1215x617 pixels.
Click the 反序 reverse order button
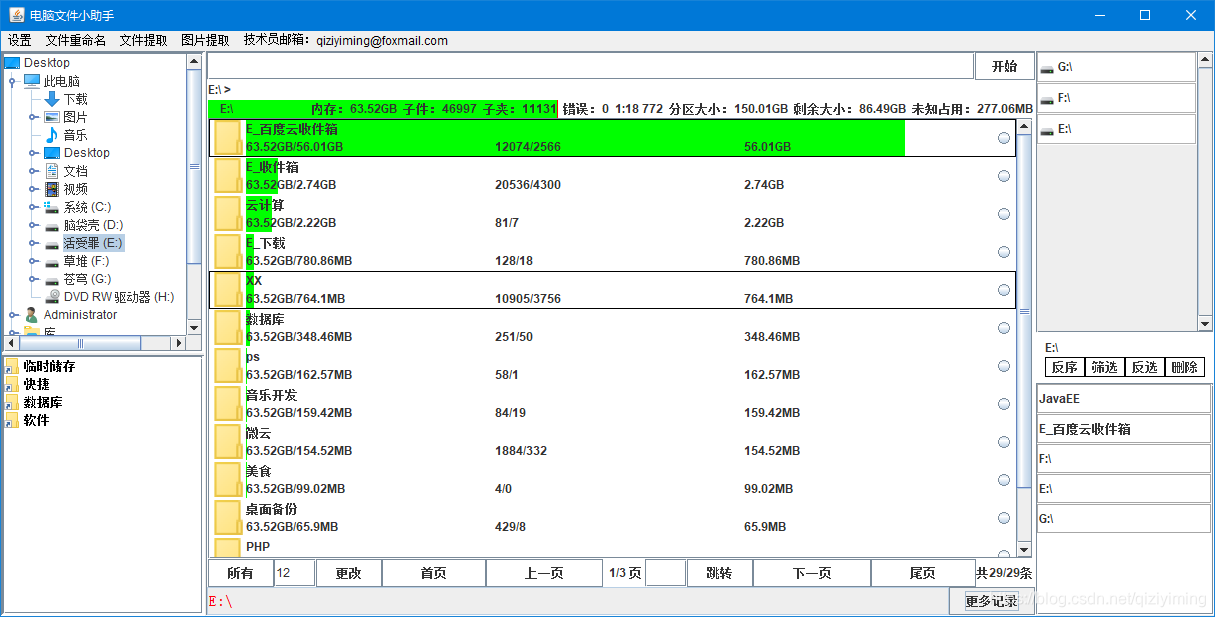[1065, 367]
